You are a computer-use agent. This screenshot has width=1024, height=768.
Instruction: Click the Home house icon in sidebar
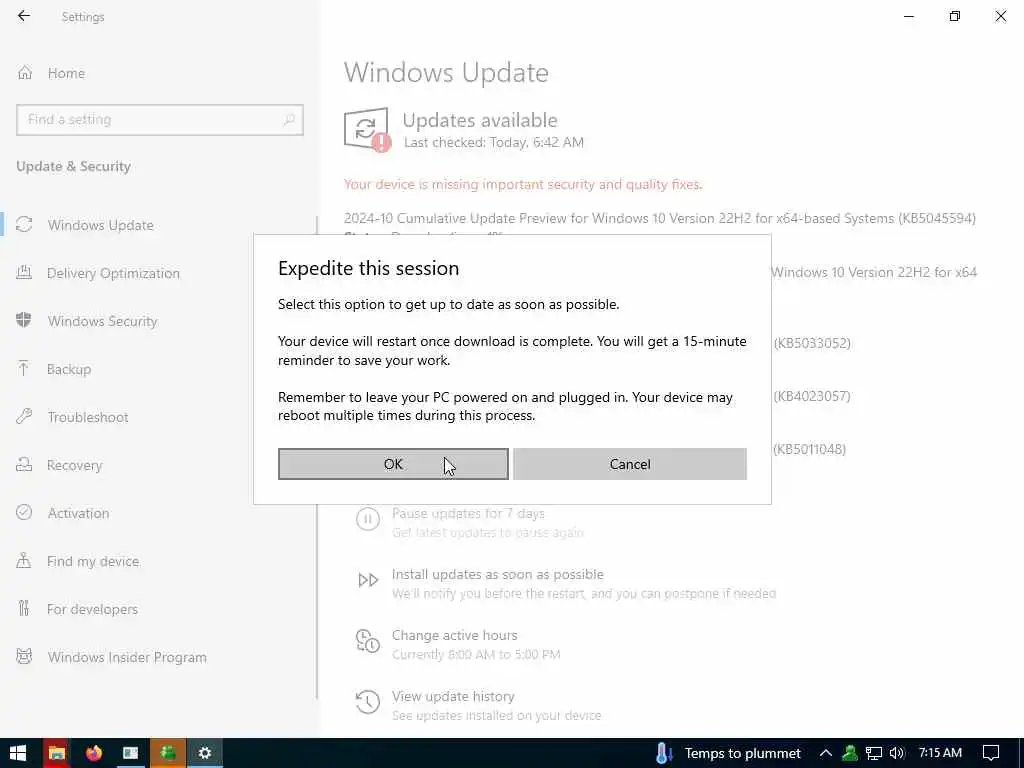coord(25,72)
